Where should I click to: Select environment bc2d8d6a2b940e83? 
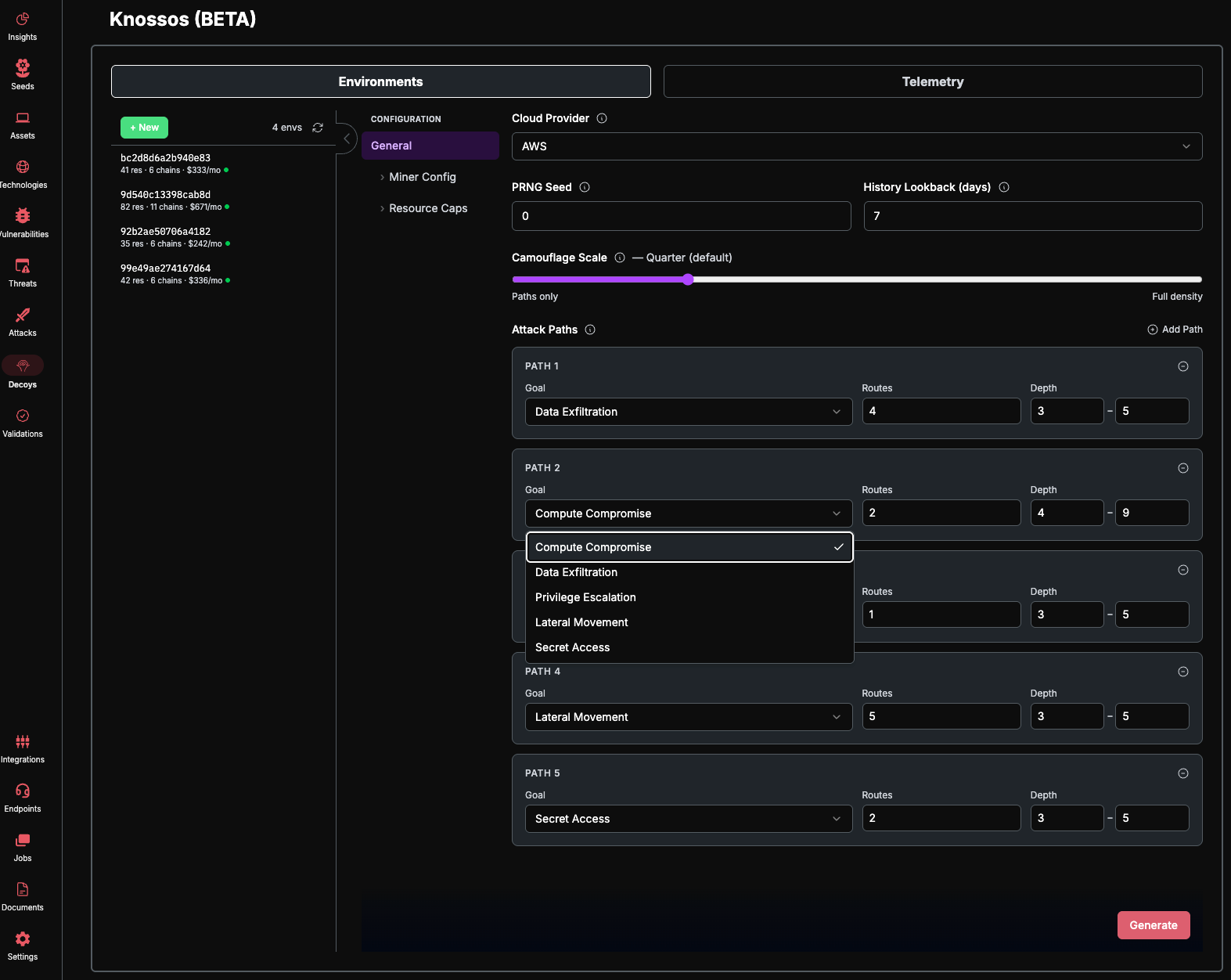[223, 164]
